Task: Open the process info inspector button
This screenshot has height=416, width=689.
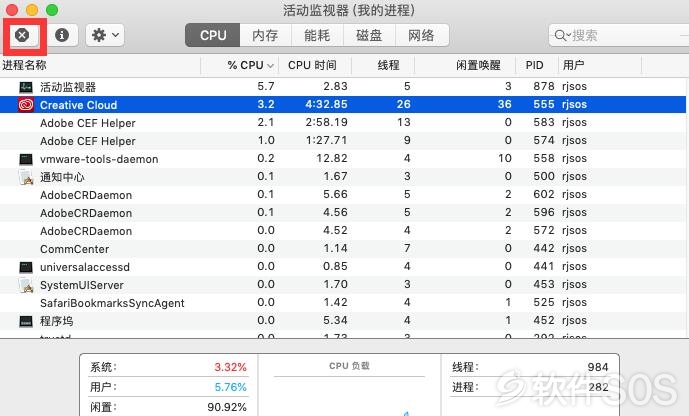Action: pyautogui.click(x=62, y=35)
